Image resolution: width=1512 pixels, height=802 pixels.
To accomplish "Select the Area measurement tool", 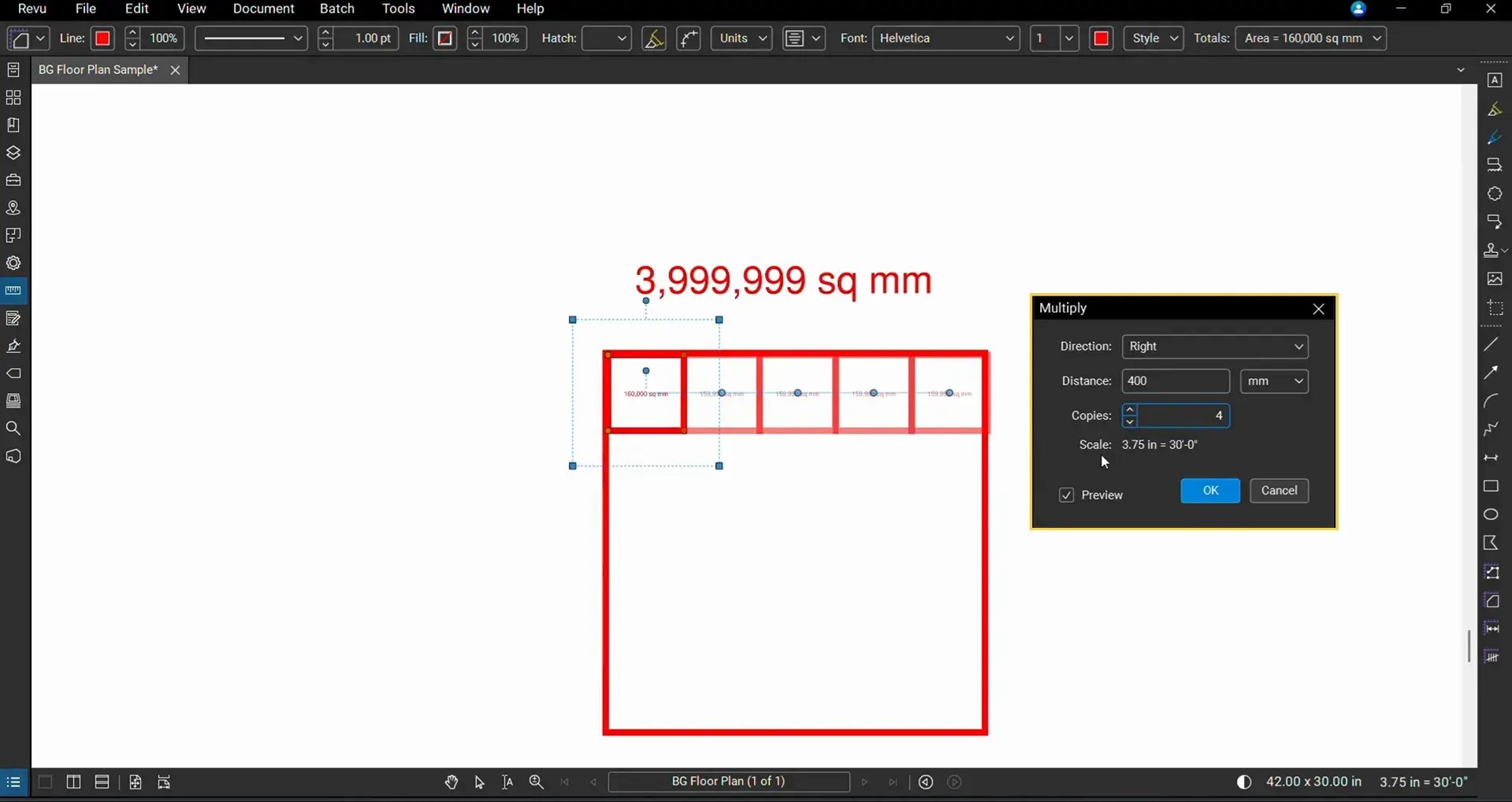I will [x=1492, y=600].
